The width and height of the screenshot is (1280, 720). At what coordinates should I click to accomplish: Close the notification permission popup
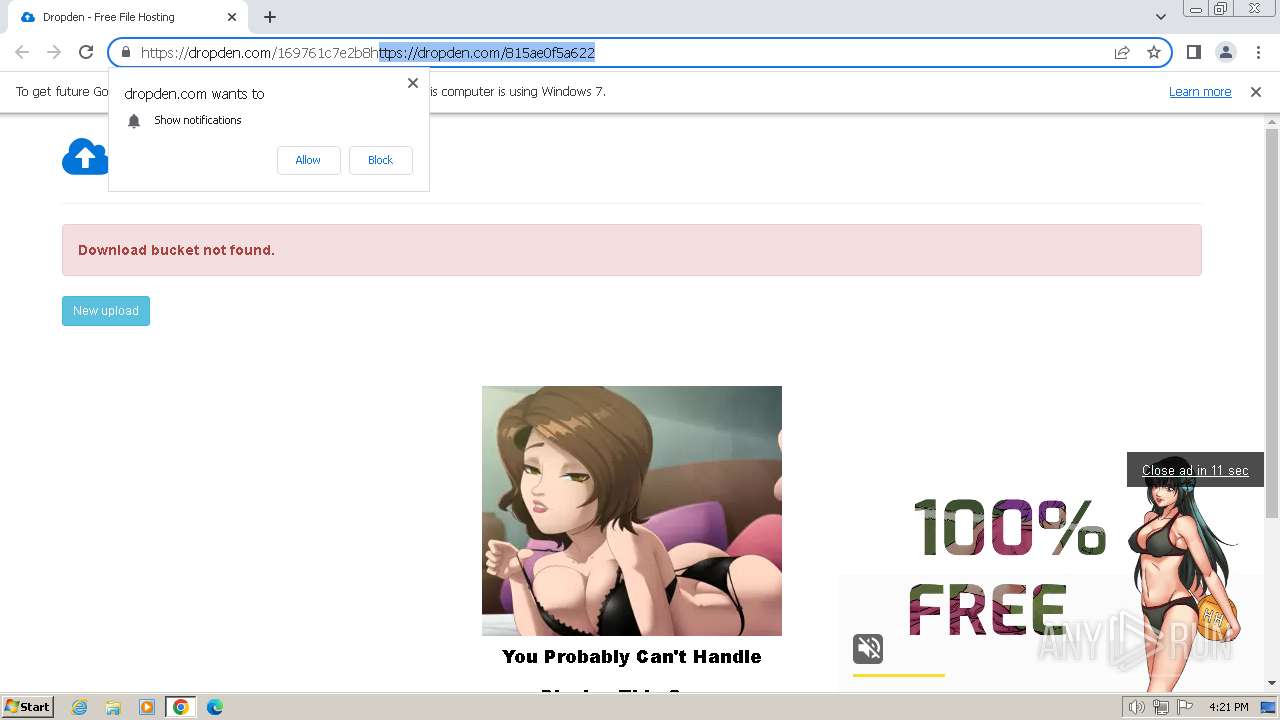[x=413, y=83]
